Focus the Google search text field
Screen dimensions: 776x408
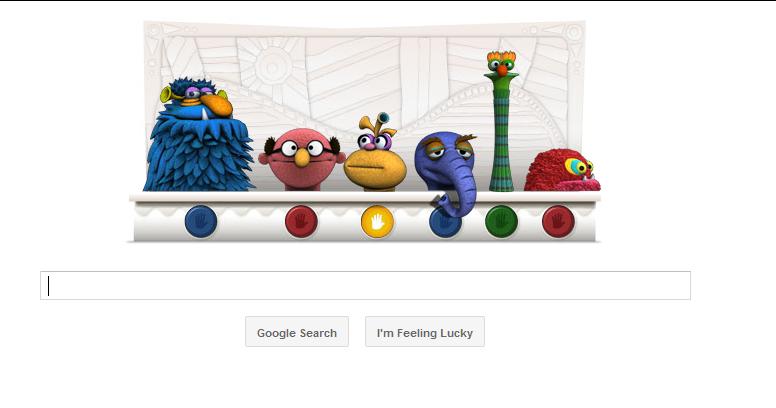pos(365,285)
